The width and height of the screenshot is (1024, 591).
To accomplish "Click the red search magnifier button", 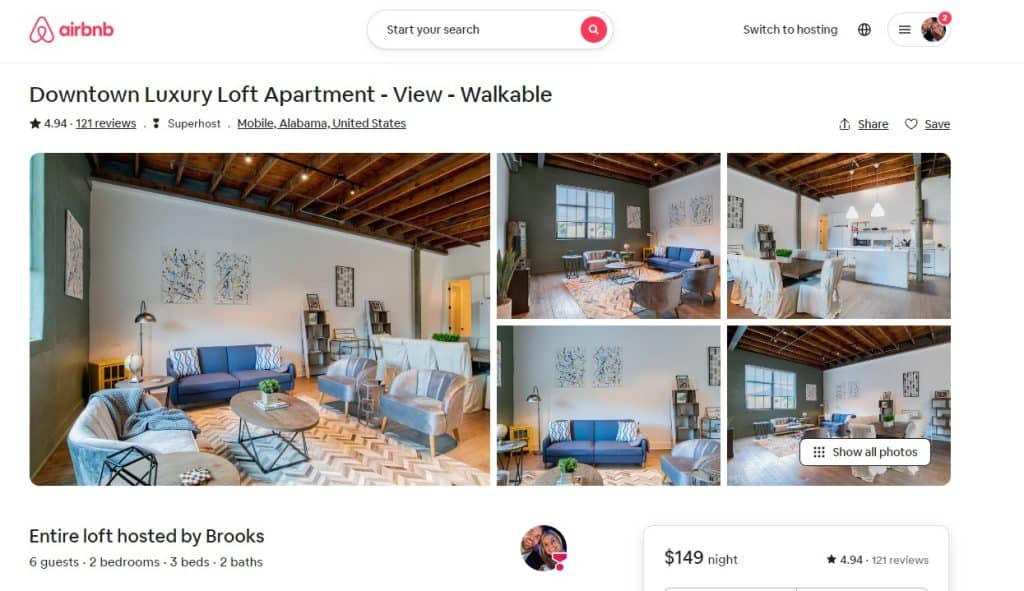I will (593, 29).
